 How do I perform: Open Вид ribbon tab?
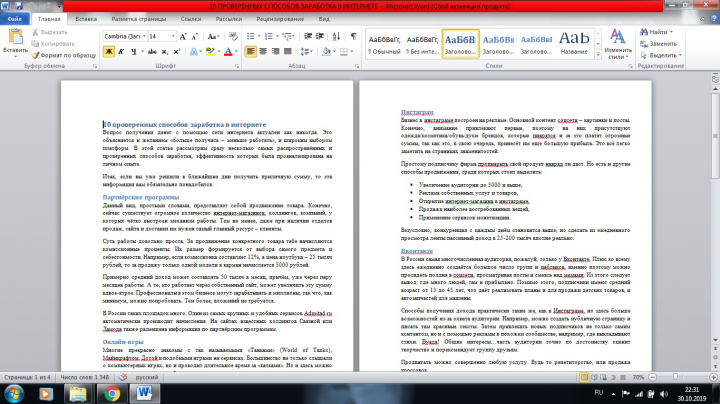324,19
